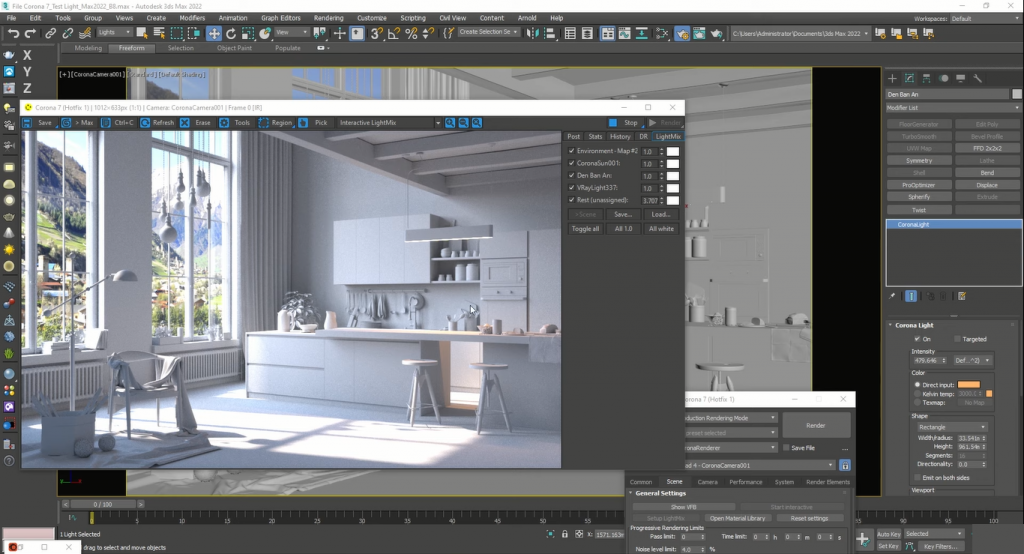The width and height of the screenshot is (1024, 554).
Task: Open the Create tab plus icon in command panel
Action: 893,78
